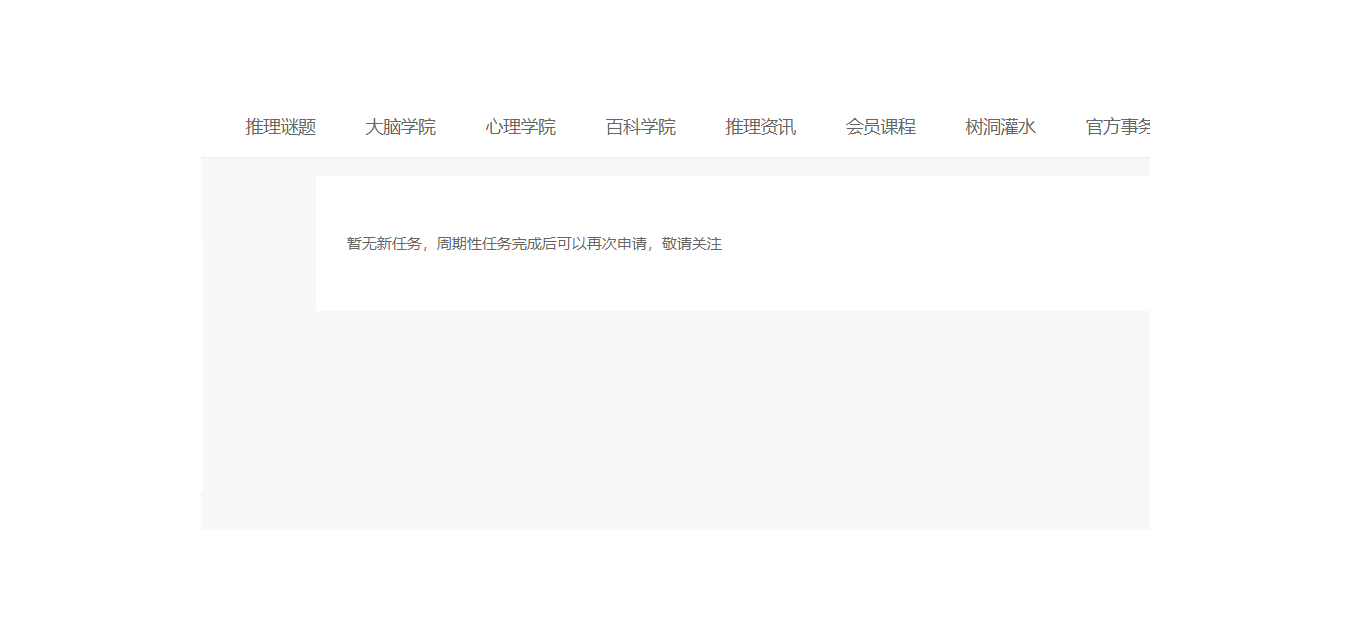
Task: Click the gray sidebar left of the task panel
Action: pos(258,300)
